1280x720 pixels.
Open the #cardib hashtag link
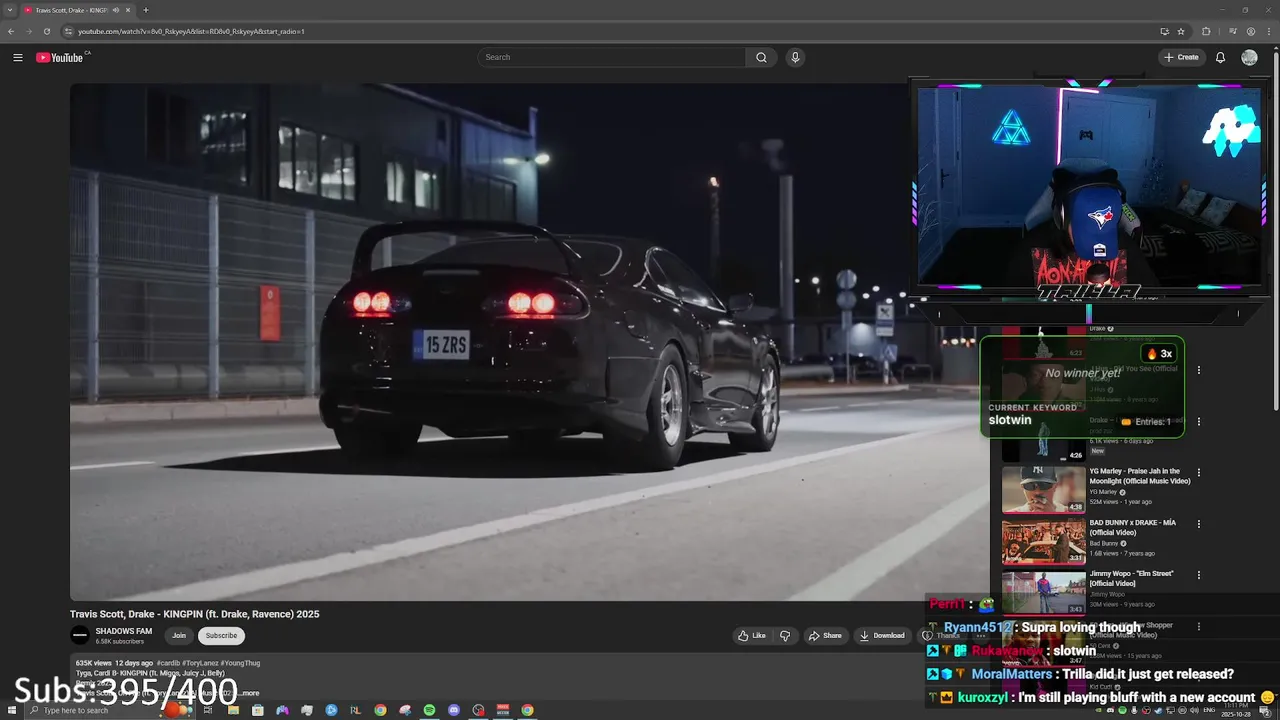coord(168,663)
